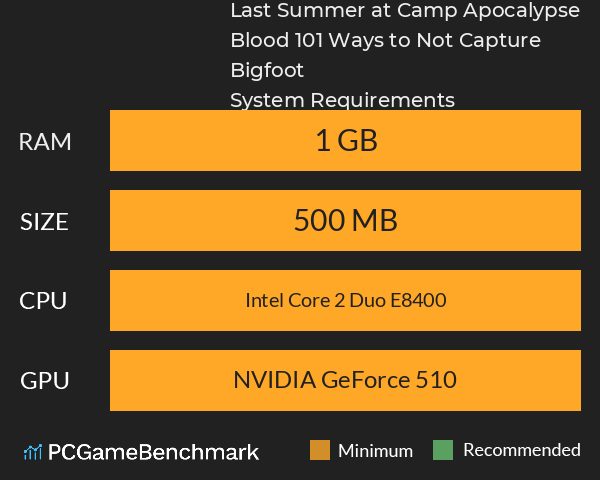600x480 pixels.
Task: Click the green Recommended legend swatch
Action: [x=443, y=450]
